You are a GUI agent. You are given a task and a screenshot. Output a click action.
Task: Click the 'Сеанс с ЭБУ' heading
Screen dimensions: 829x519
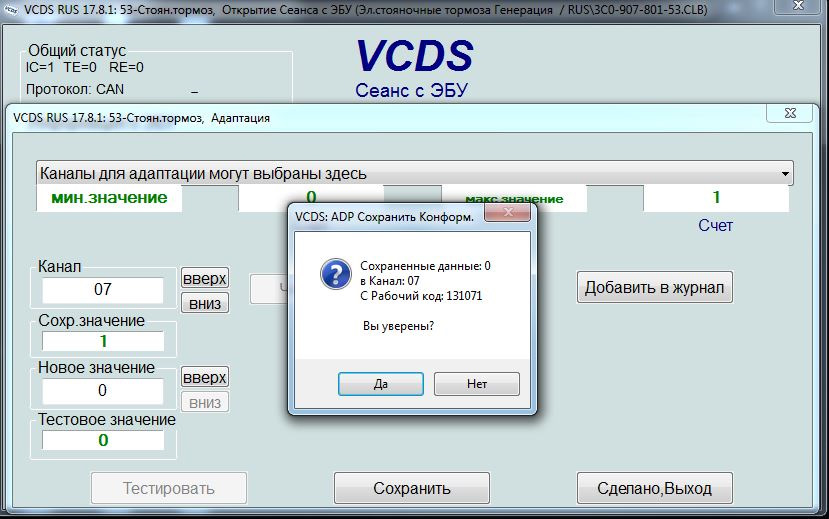pos(411,90)
